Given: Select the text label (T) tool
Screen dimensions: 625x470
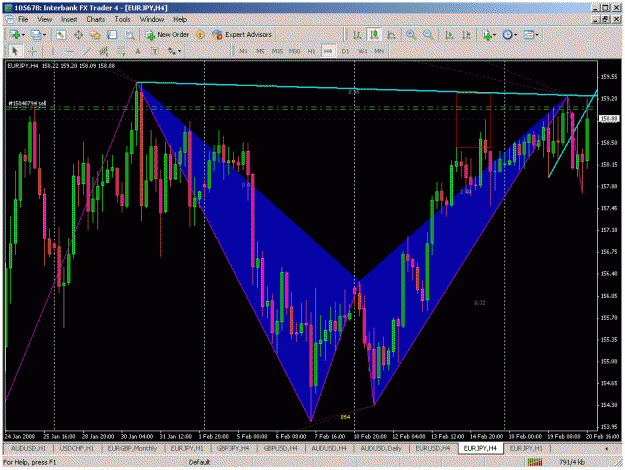Looking at the screenshot, I should (x=155, y=51).
